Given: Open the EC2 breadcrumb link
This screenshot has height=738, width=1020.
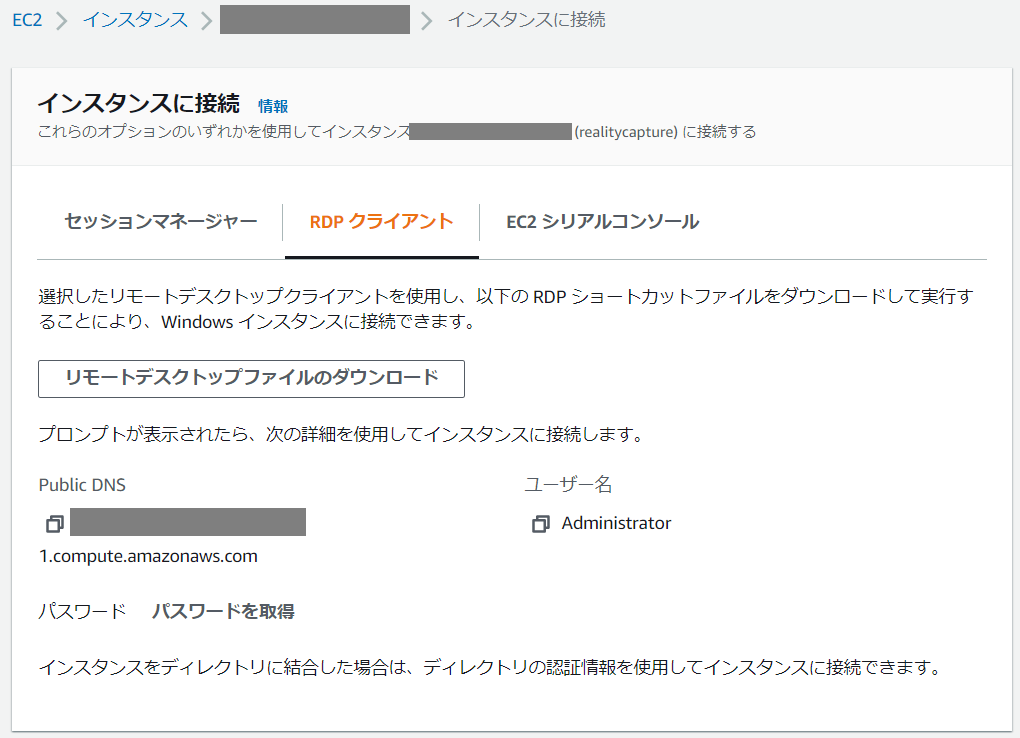Looking at the screenshot, I should tap(27, 20).
